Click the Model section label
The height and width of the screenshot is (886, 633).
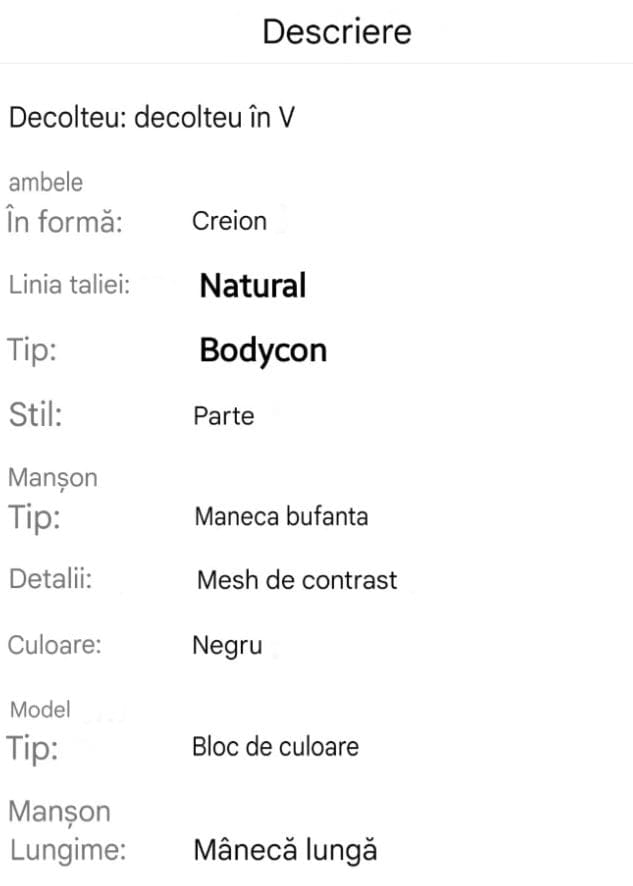(40, 710)
